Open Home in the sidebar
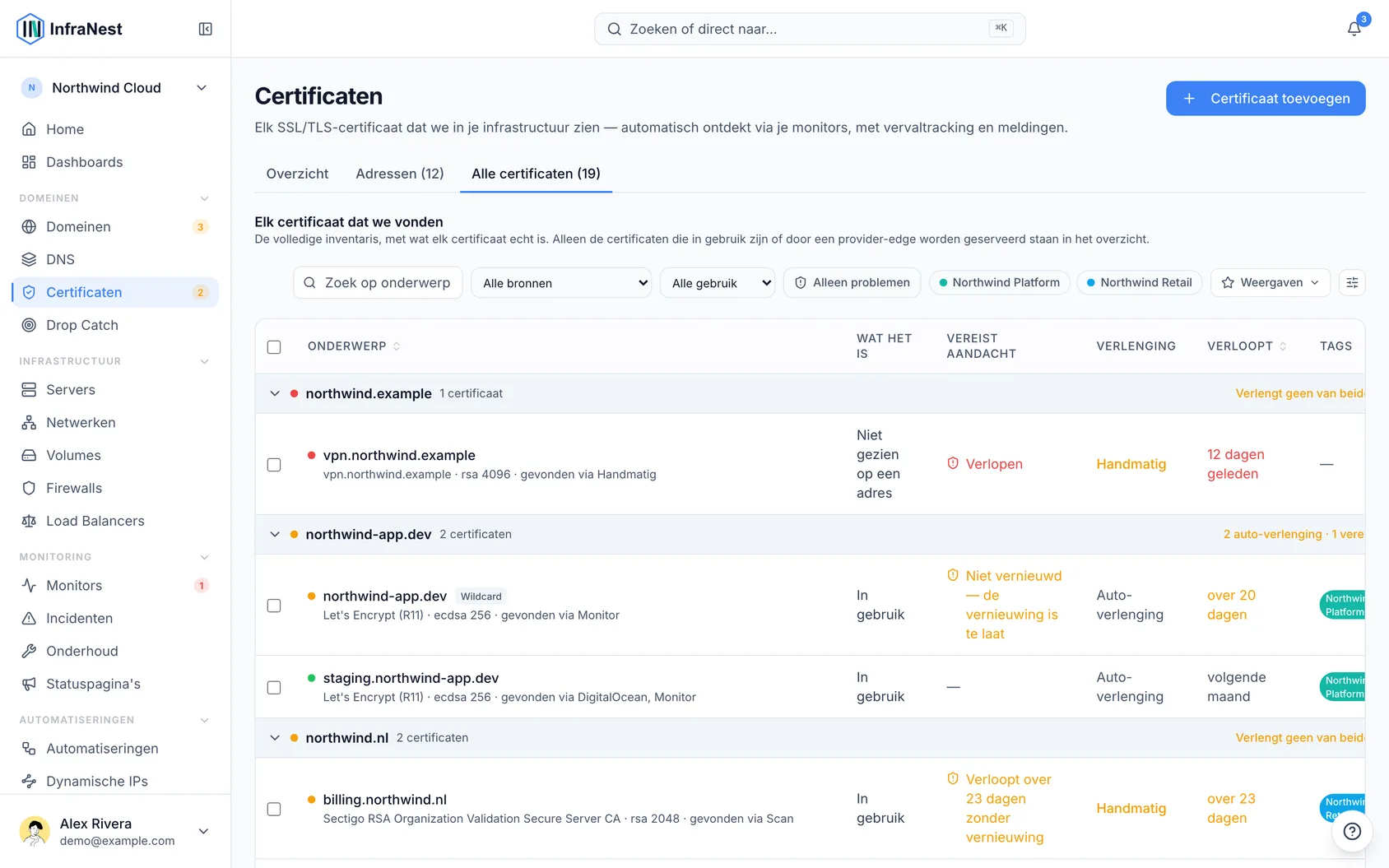Image resolution: width=1389 pixels, height=868 pixels. (x=115, y=129)
